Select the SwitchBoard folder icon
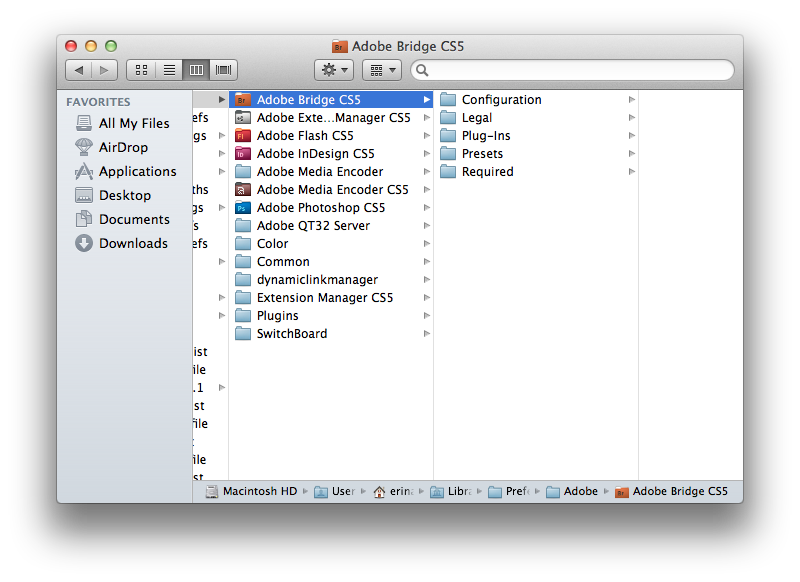 [x=243, y=334]
